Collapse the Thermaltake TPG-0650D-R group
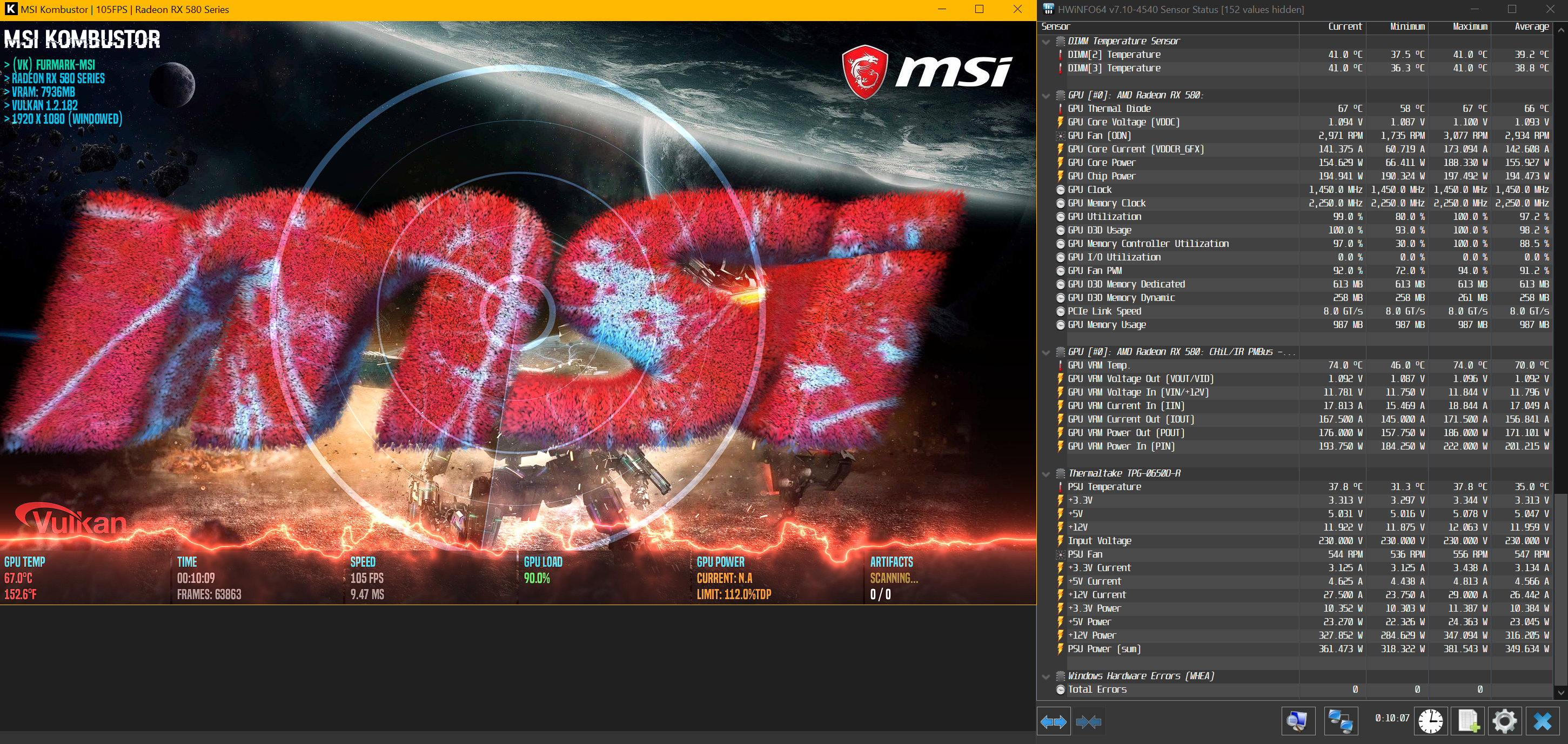 click(1047, 474)
